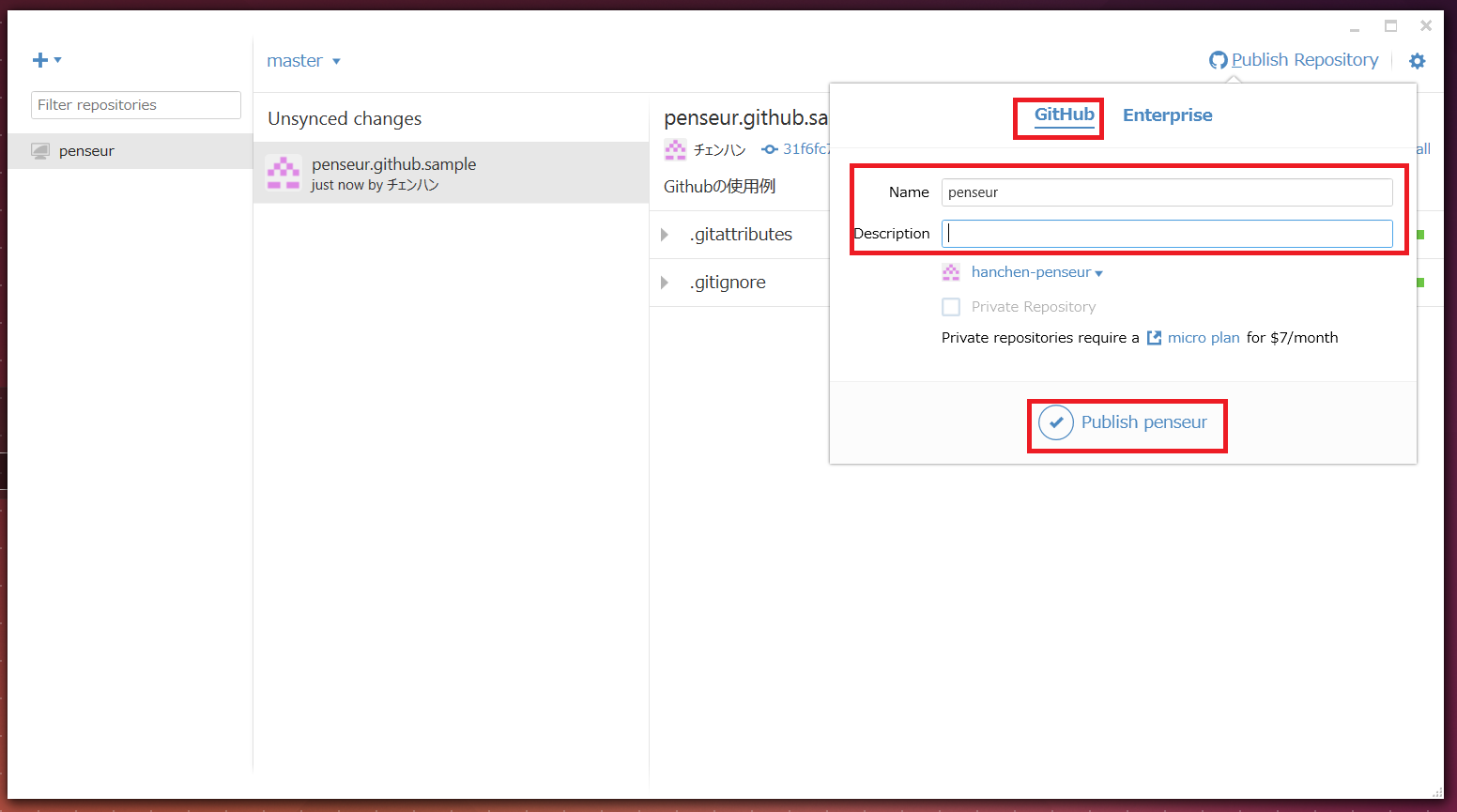Maximize the application window
This screenshot has width=1457, height=812.
click(x=1390, y=26)
